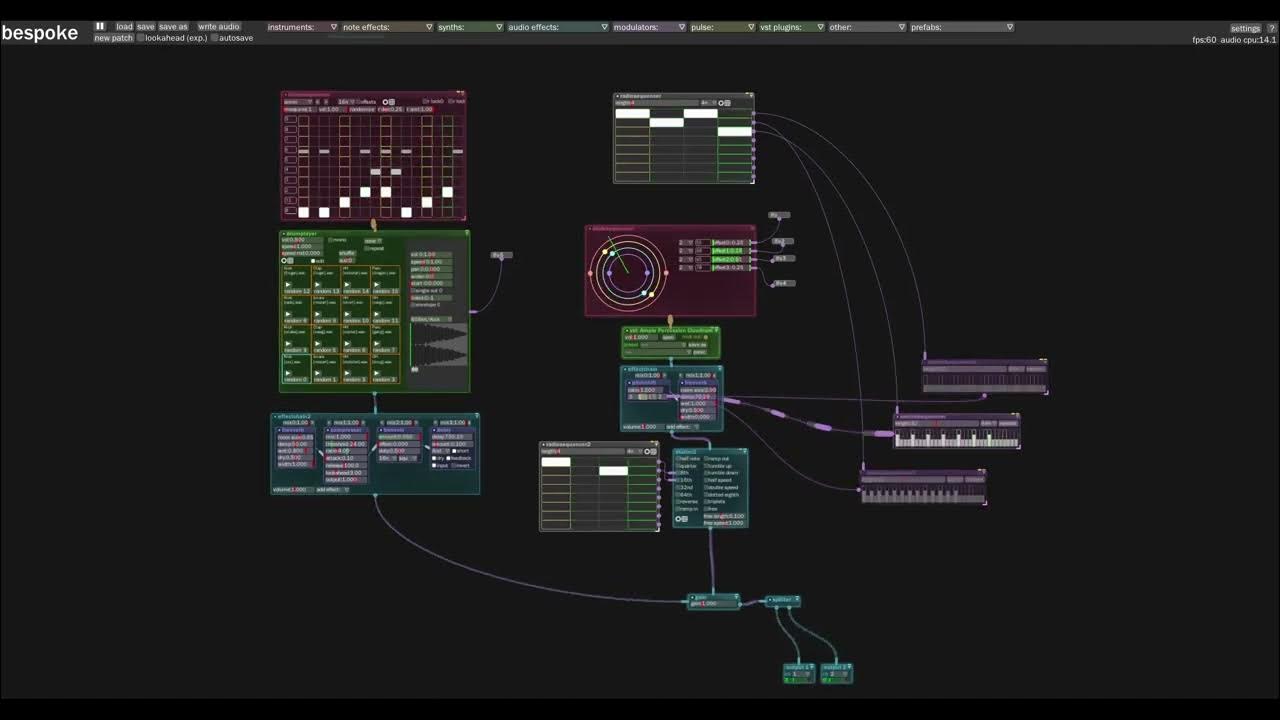Image resolution: width=1280 pixels, height=720 pixels.
Task: Click the shuffle button in drumplayer
Action: tap(347, 253)
